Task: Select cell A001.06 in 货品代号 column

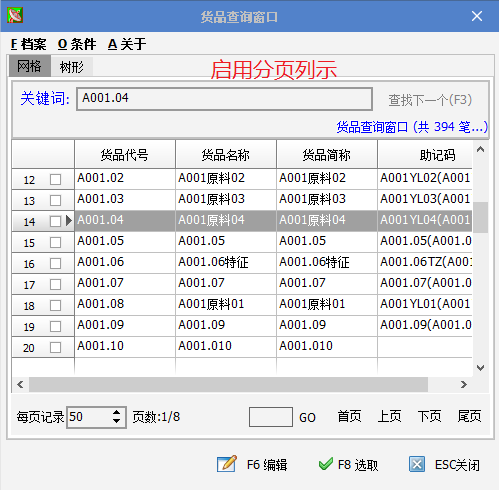Action: [x=125, y=262]
